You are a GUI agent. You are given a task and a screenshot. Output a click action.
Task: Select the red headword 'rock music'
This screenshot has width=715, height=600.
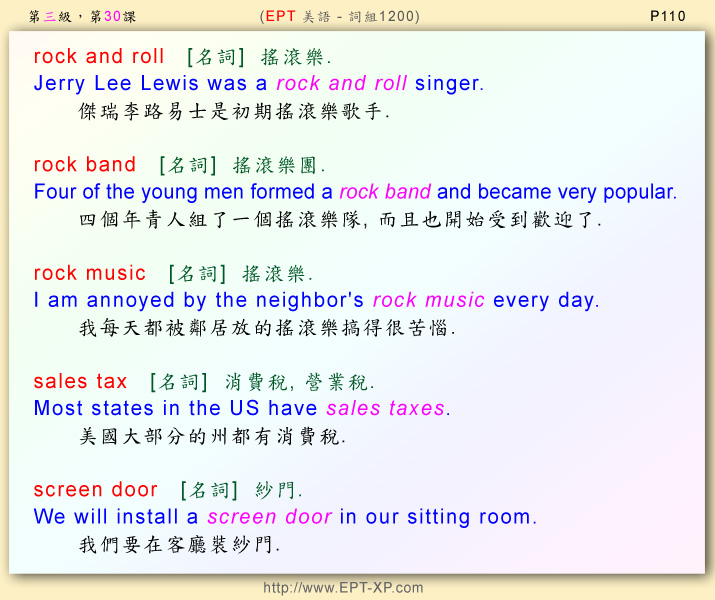(x=90, y=273)
